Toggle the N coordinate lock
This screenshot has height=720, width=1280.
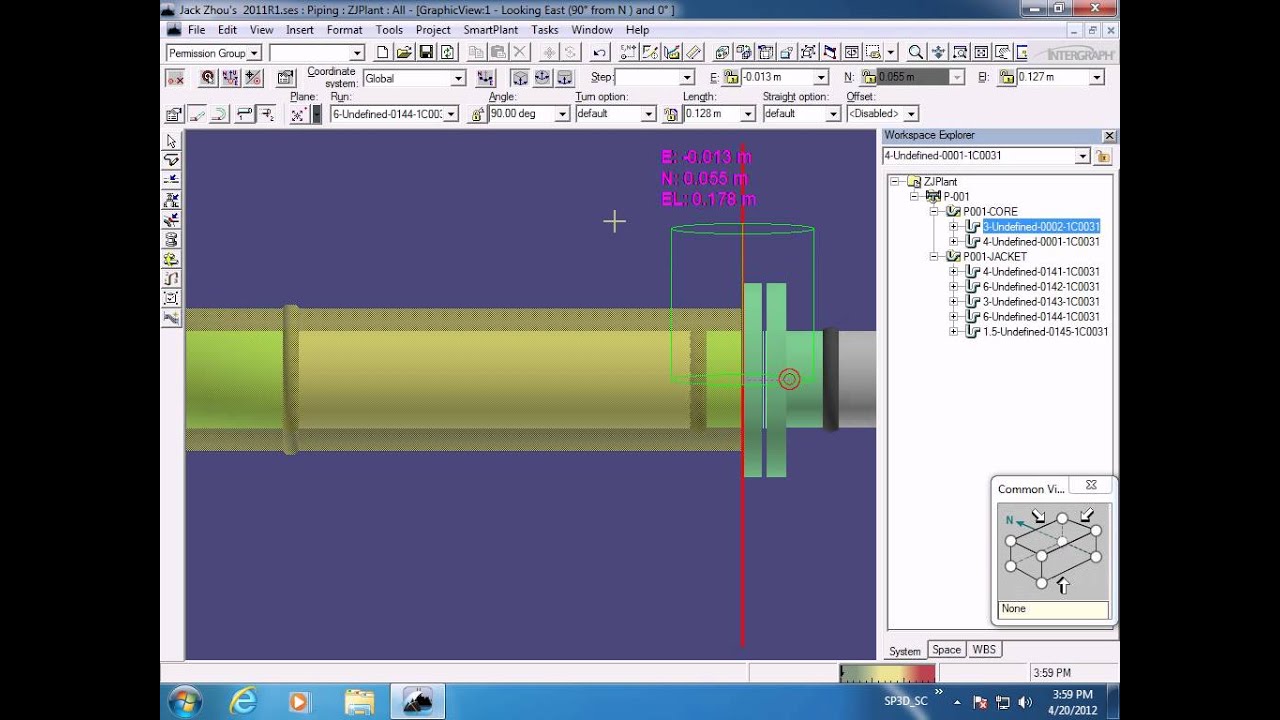[868, 78]
